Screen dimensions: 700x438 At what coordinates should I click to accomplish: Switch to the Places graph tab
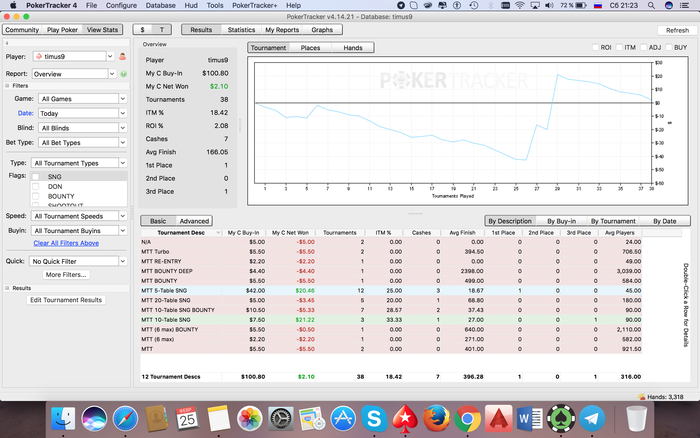pyautogui.click(x=310, y=48)
